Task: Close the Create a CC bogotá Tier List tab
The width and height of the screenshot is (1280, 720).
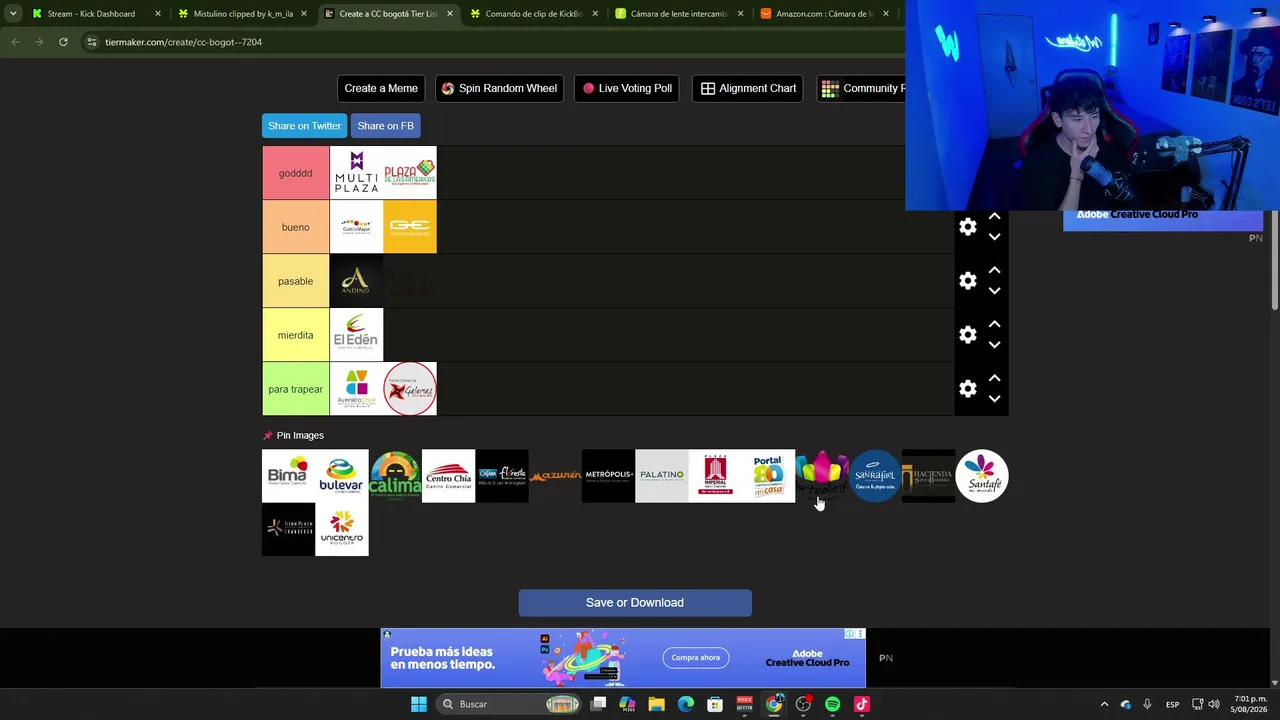Action: point(450,14)
